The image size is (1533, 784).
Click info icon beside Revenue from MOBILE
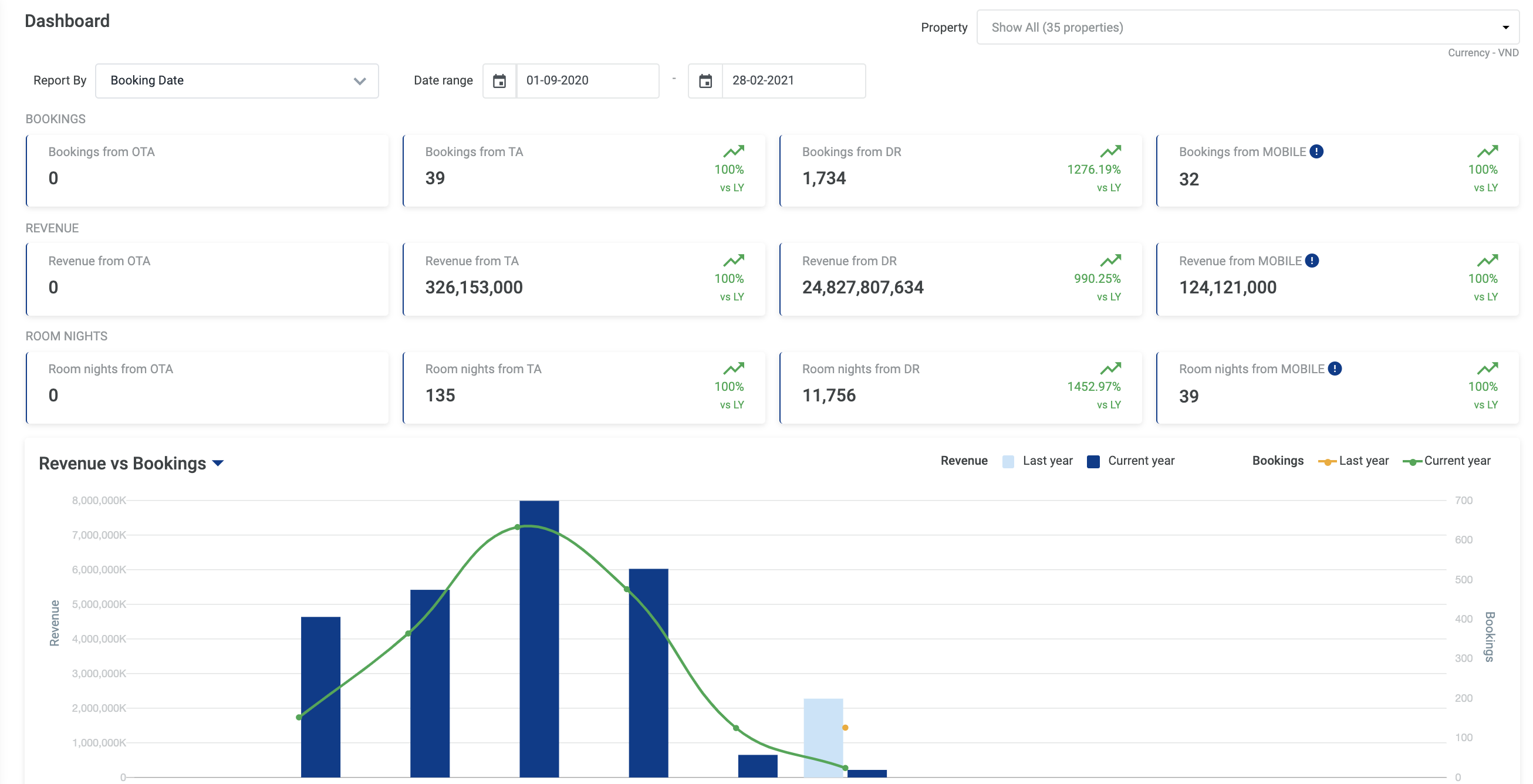pos(1312,261)
